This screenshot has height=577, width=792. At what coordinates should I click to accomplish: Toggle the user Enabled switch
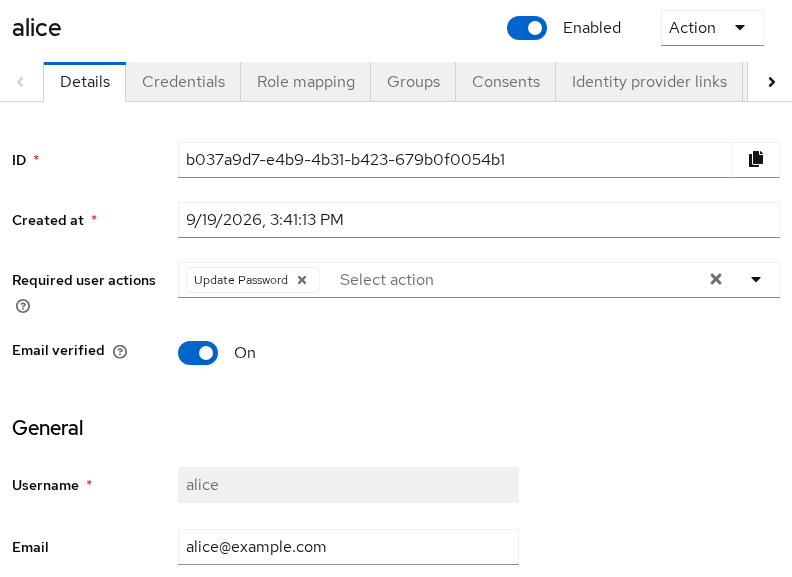pyautogui.click(x=526, y=28)
